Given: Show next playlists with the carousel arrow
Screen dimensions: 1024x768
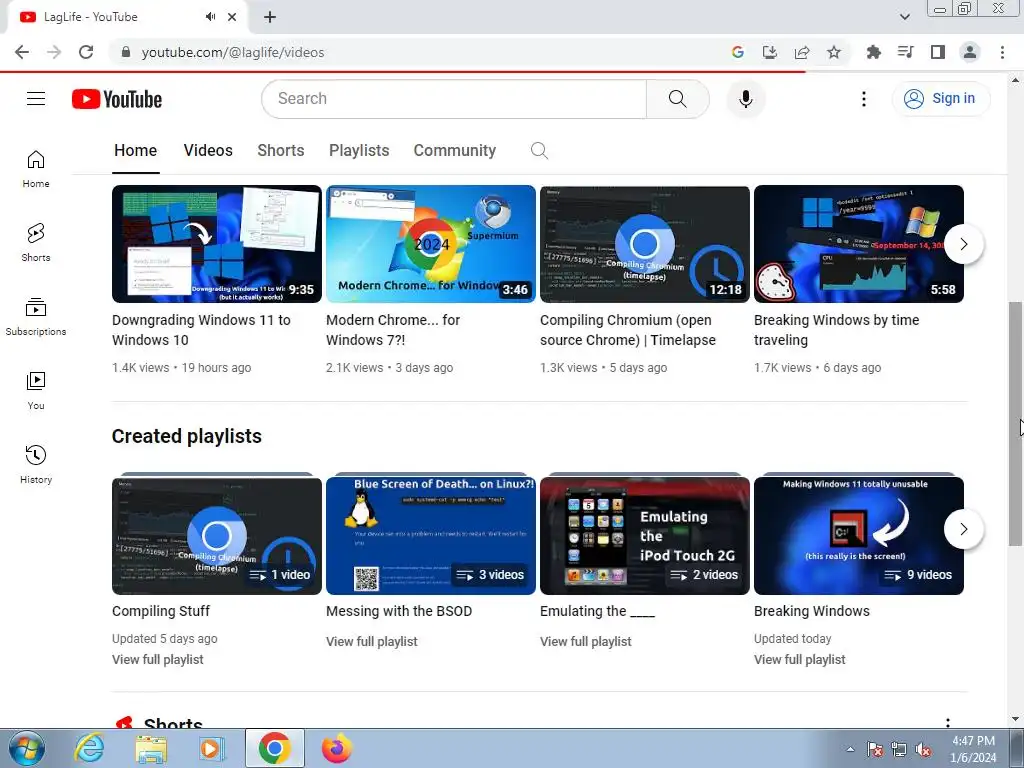Looking at the screenshot, I should click(x=963, y=529).
